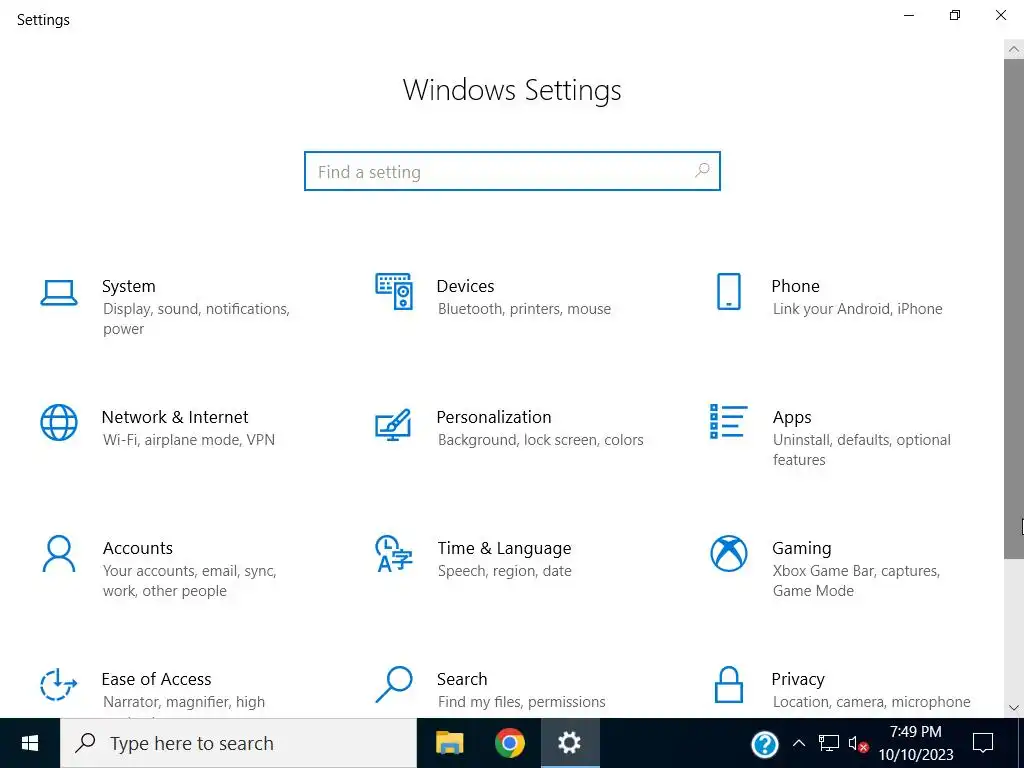Screen dimensions: 1024x768
Task: Open the Network & Internet title
Action: tap(175, 417)
